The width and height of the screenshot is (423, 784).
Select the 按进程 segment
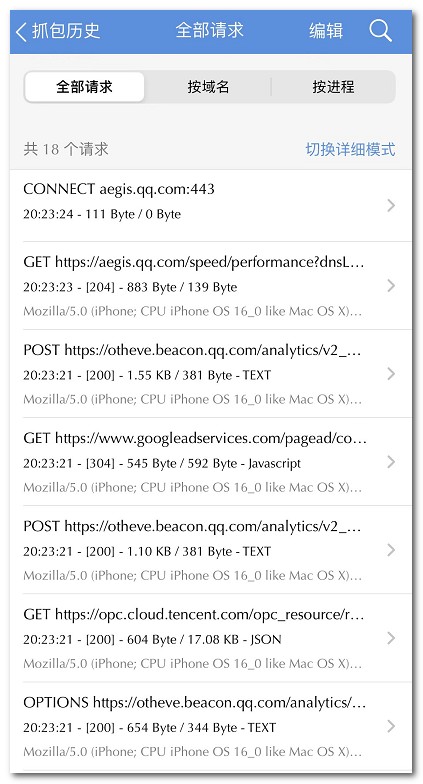333,87
